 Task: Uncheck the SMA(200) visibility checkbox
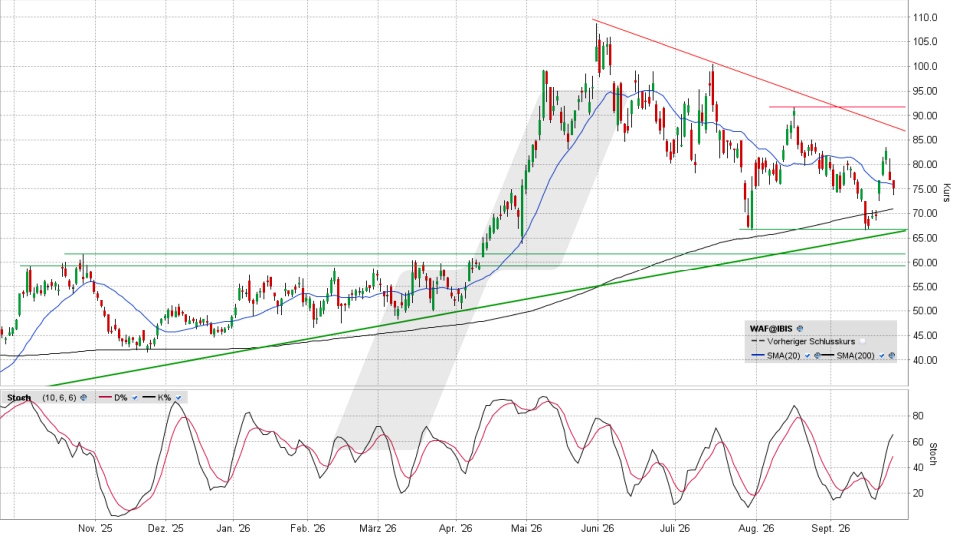882,356
